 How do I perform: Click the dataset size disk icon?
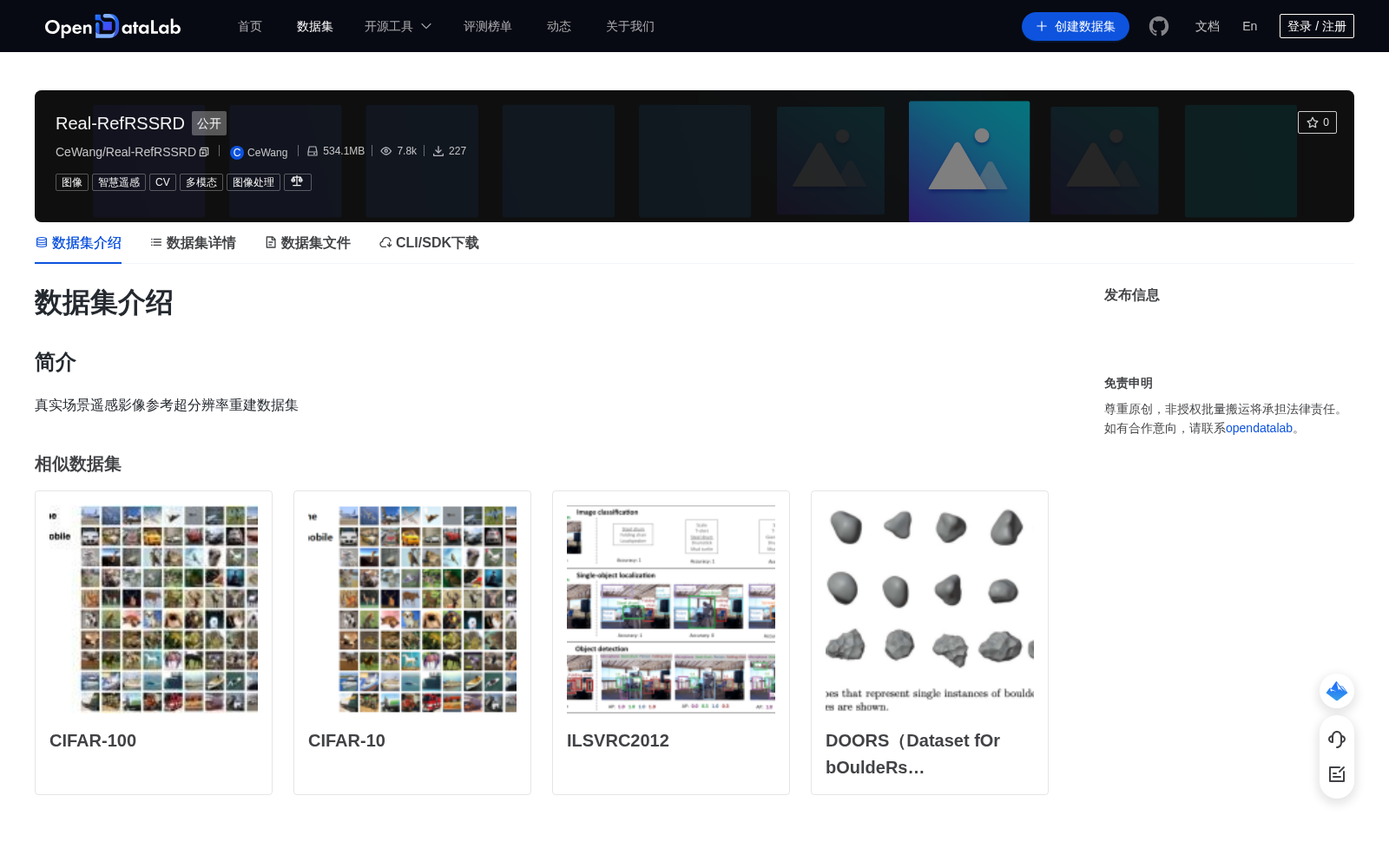(313, 151)
